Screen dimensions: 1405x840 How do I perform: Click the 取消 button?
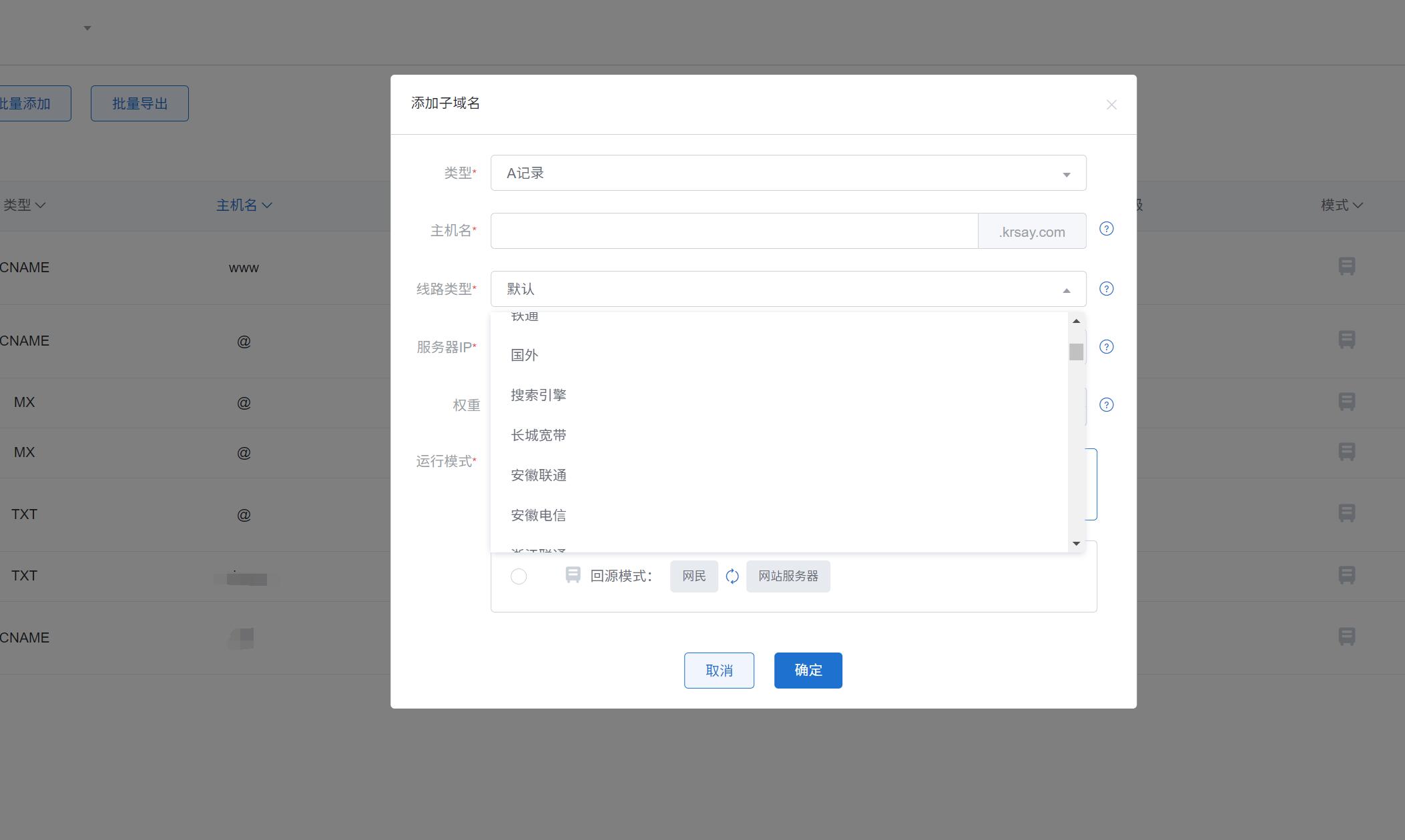click(x=719, y=671)
